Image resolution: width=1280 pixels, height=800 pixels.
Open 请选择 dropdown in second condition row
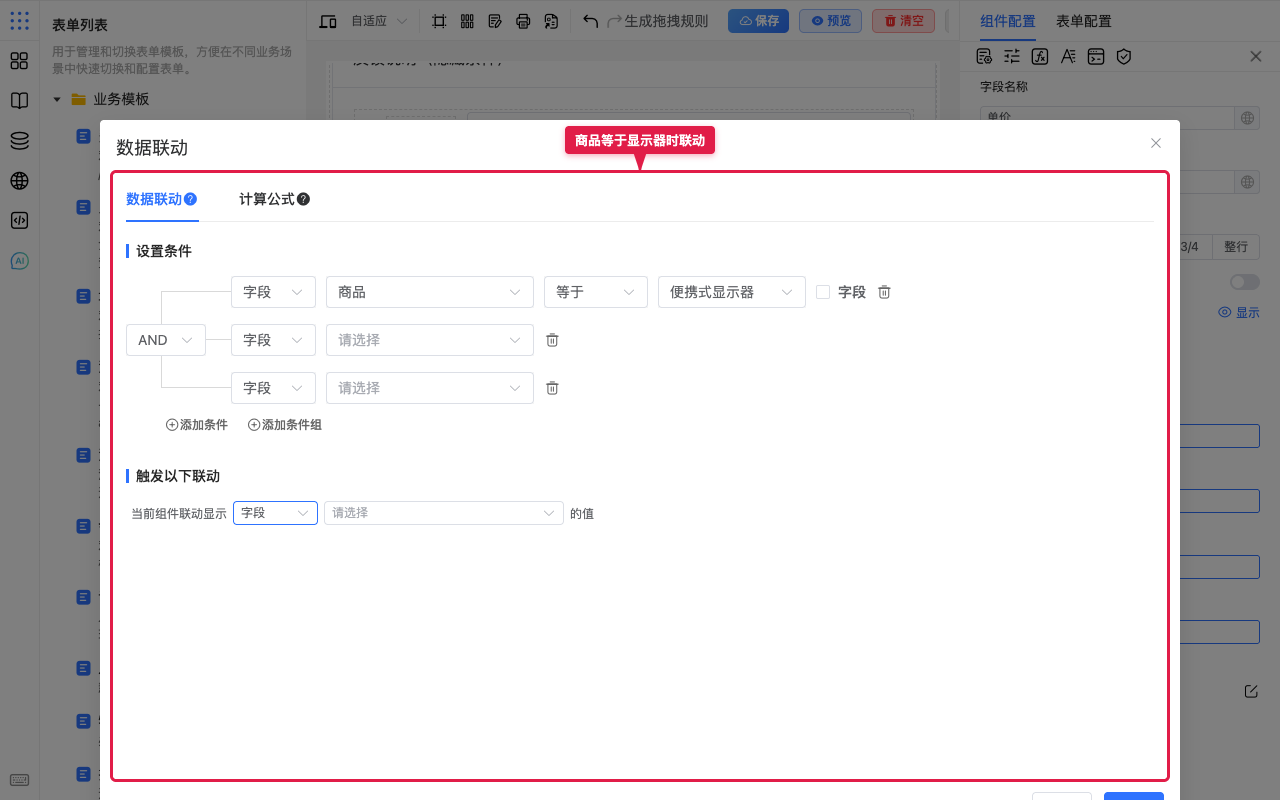click(430, 340)
